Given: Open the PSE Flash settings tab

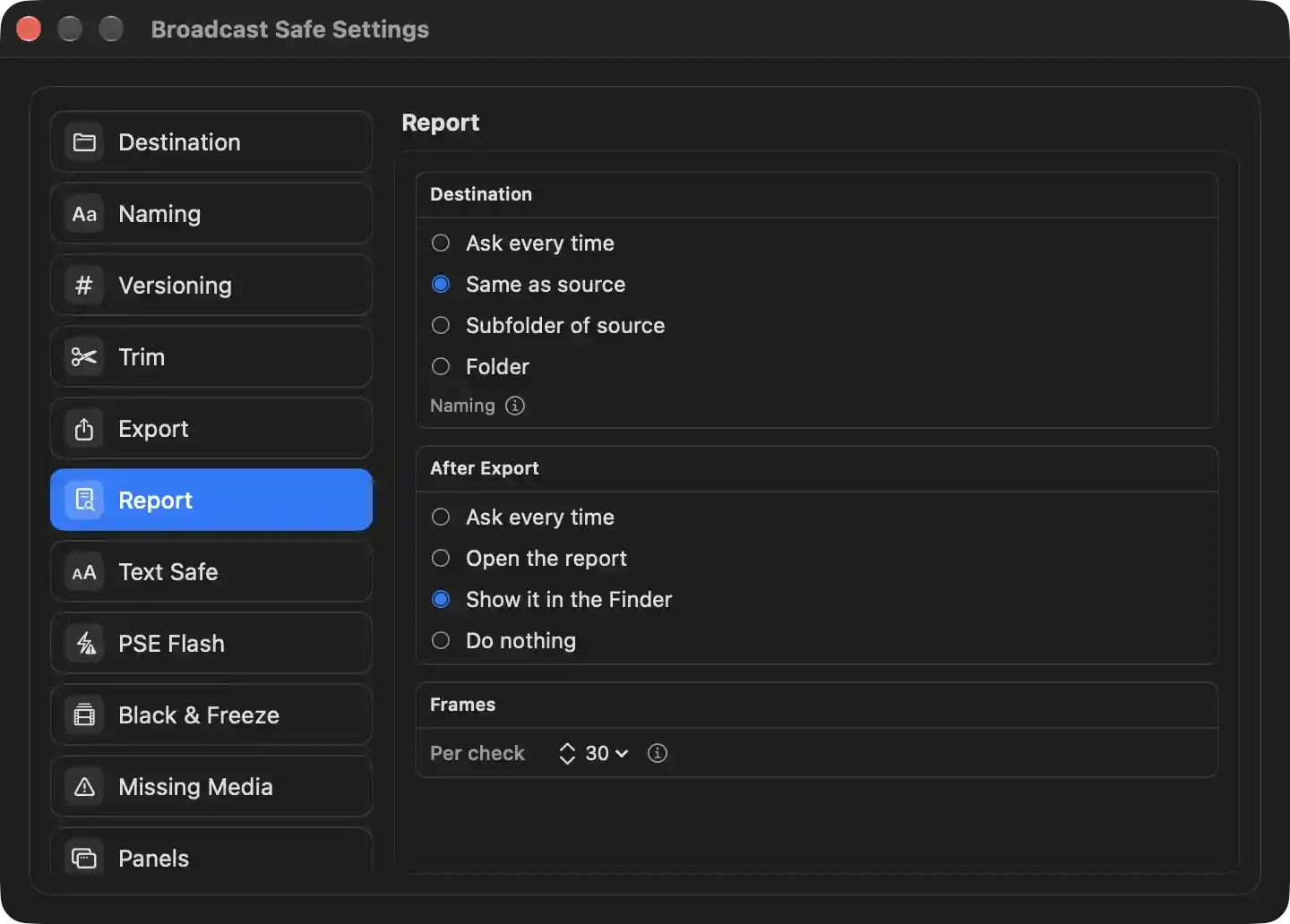Looking at the screenshot, I should coord(211,644).
